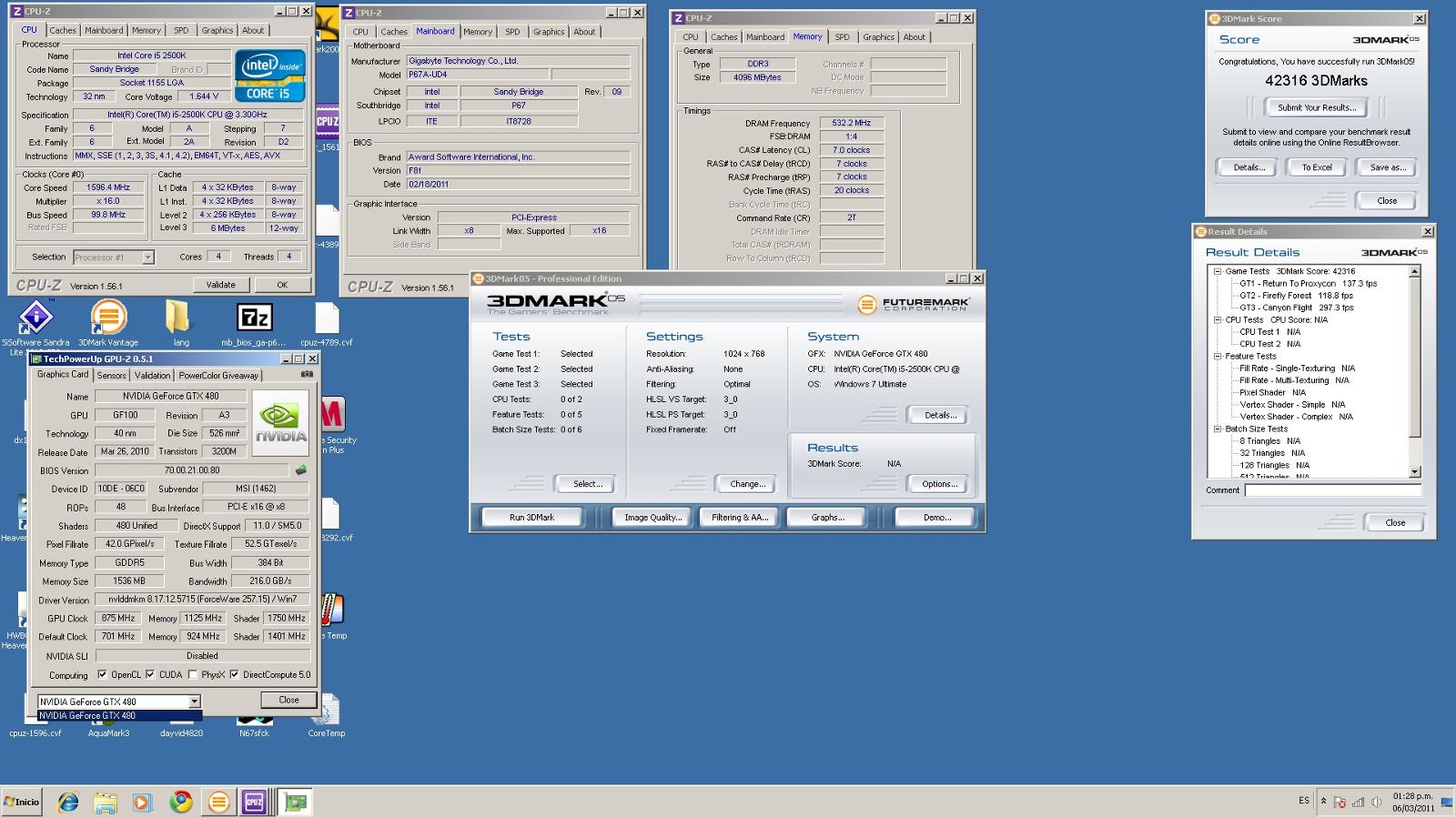The width and height of the screenshot is (1456, 818).
Task: Click scroll down arrow in Result Details
Action: [1414, 471]
